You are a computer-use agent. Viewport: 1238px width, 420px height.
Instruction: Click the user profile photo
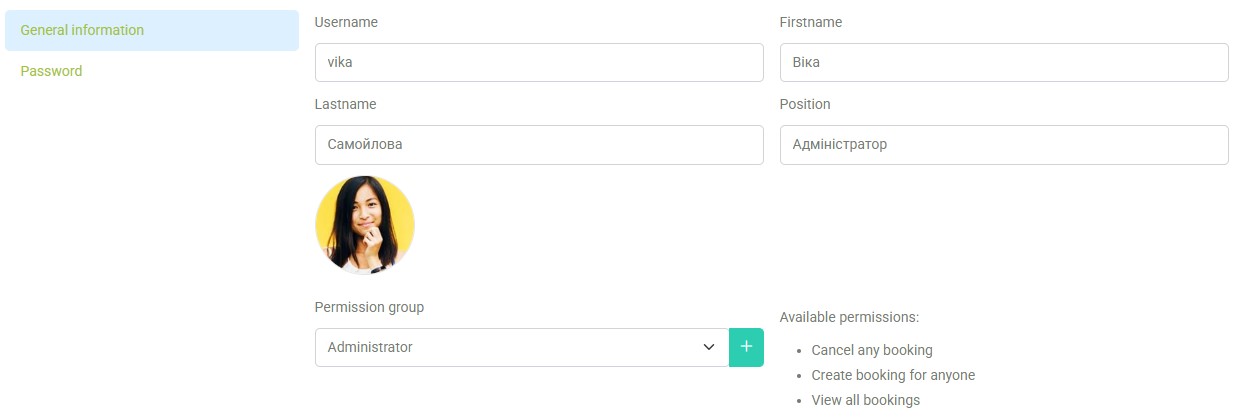pyautogui.click(x=365, y=225)
